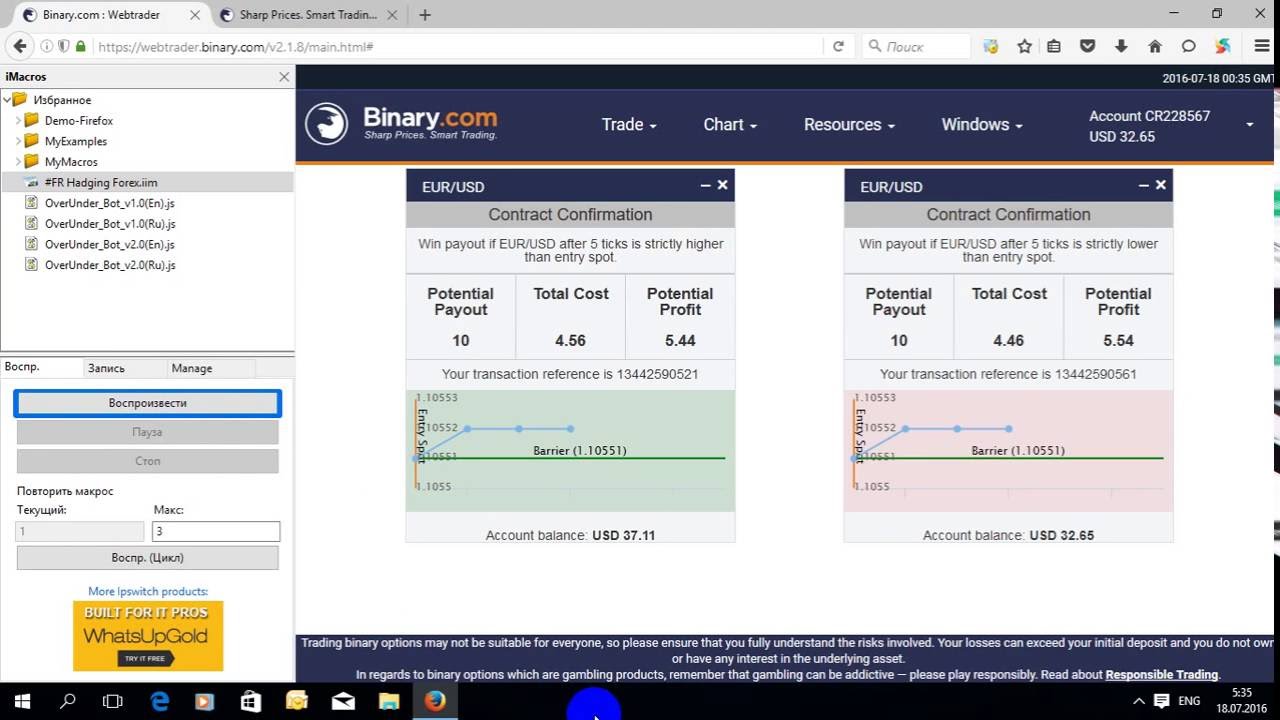Minimize the first EUR/USD contract window

point(705,185)
